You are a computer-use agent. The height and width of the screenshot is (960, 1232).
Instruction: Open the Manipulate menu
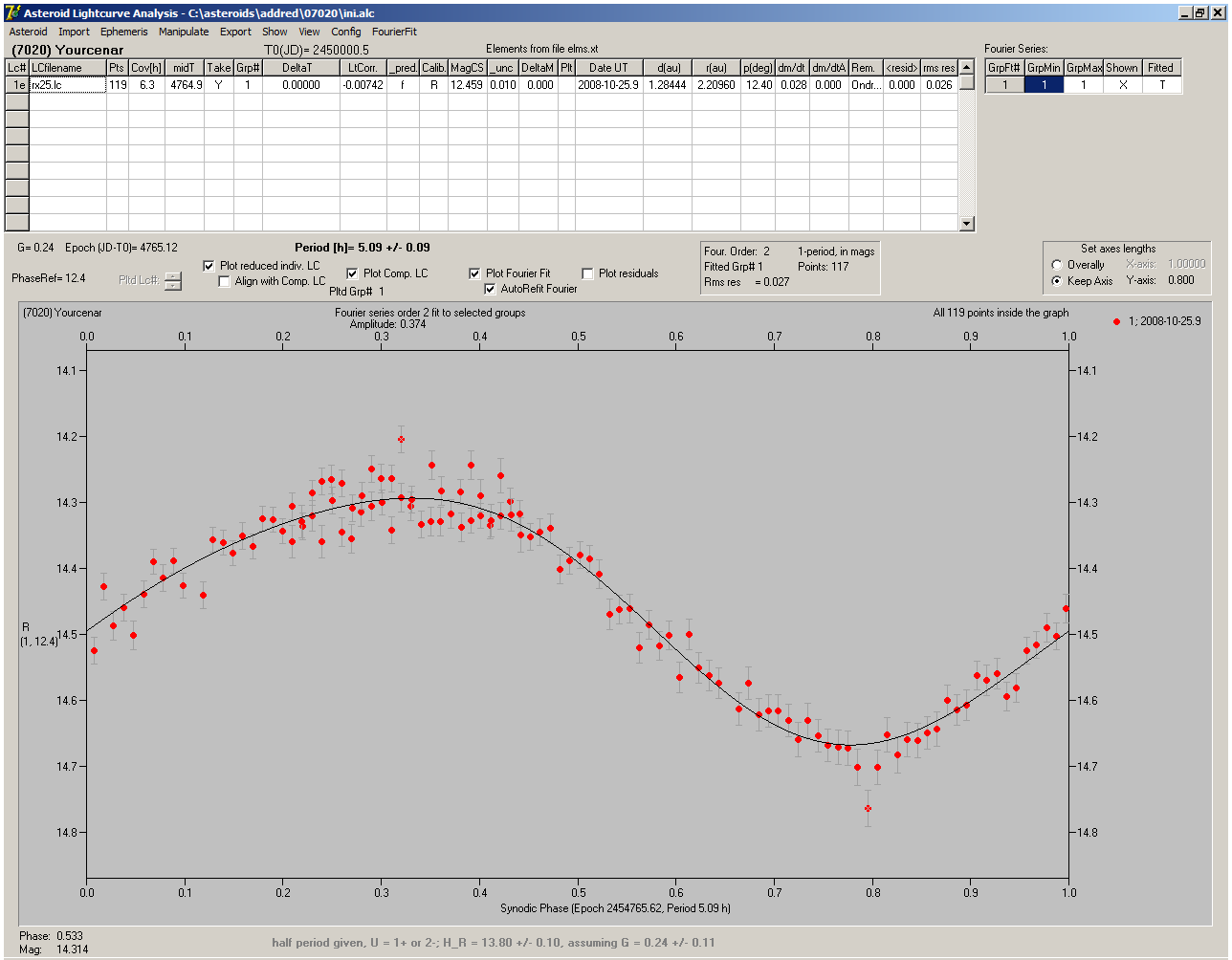click(184, 32)
